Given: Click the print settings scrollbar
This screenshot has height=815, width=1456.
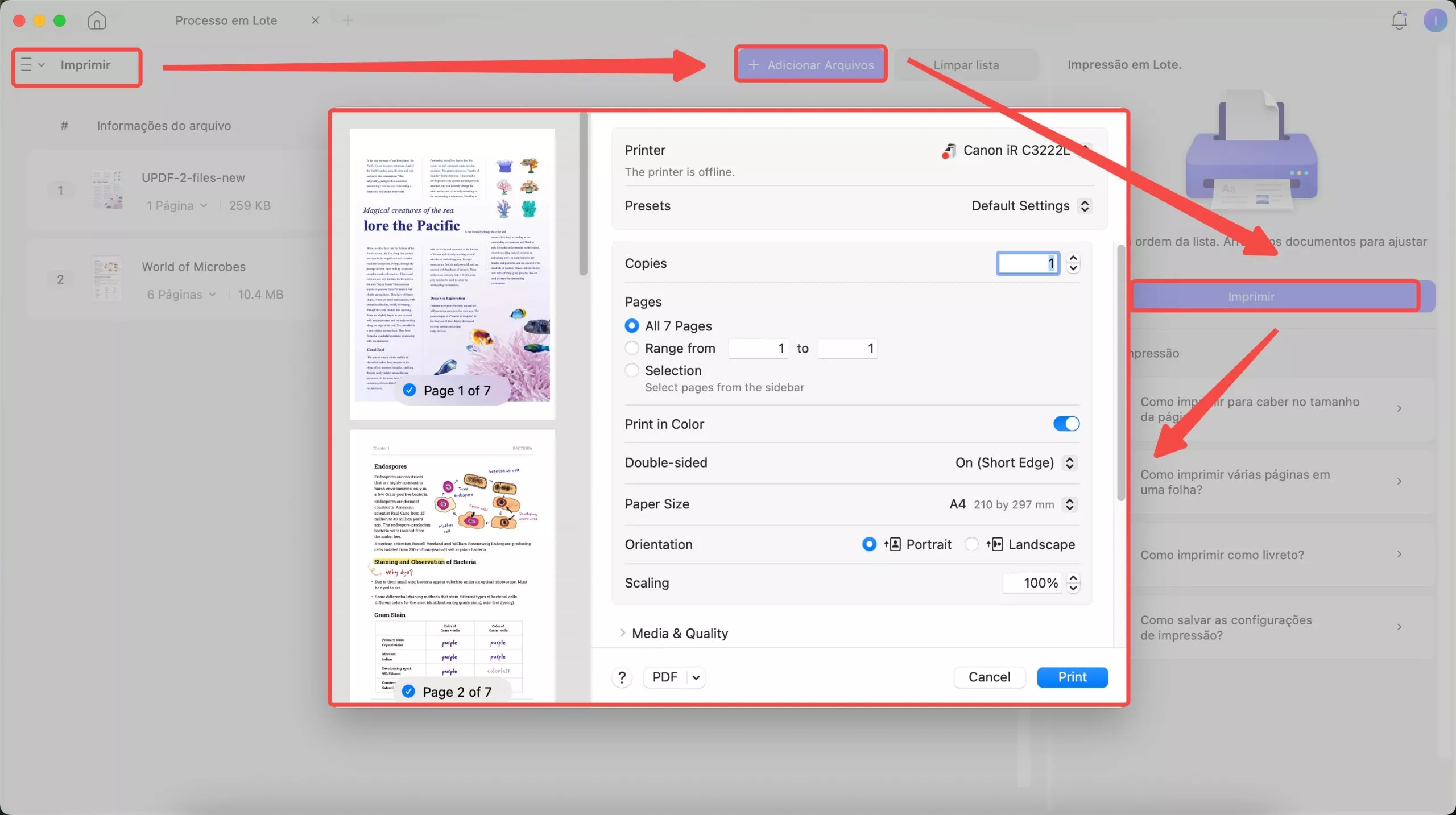Looking at the screenshot, I should click(x=1121, y=373).
